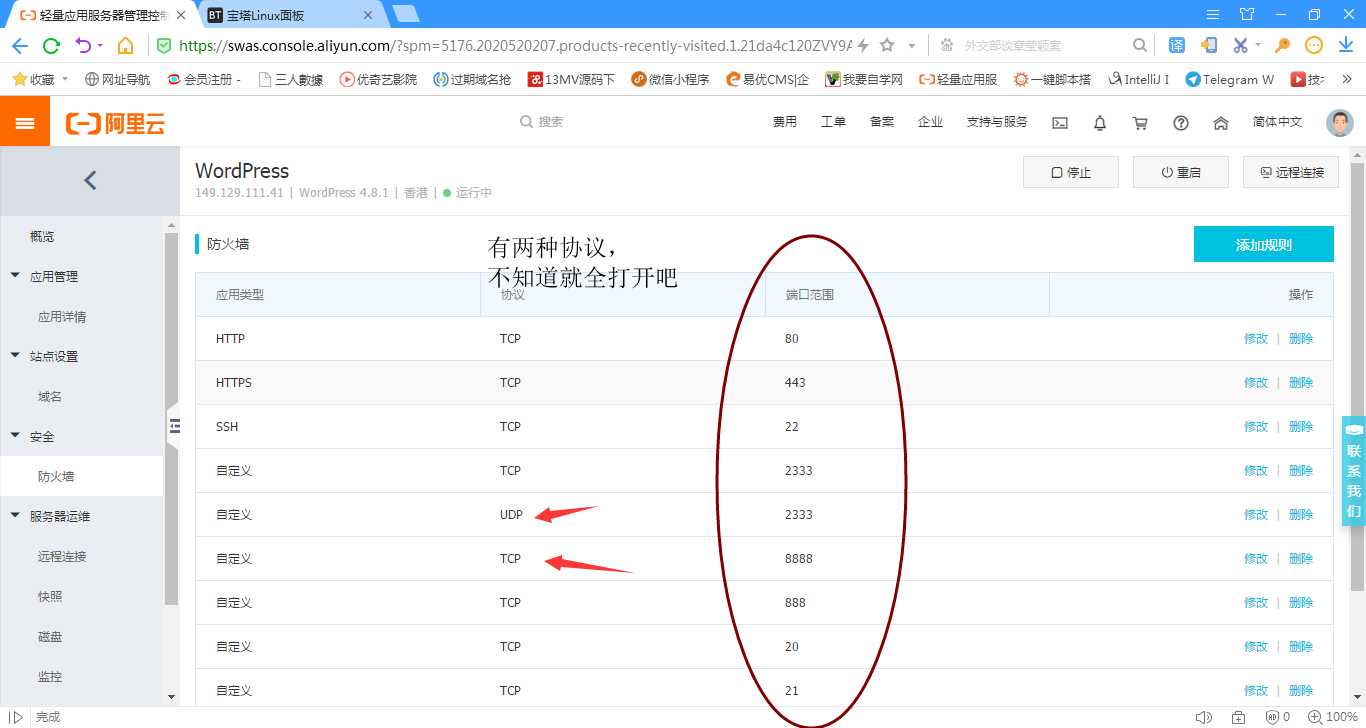Screen dimensions: 1366x728
Task: Open the undo-close history dropdown arrow
Action: (x=100, y=46)
